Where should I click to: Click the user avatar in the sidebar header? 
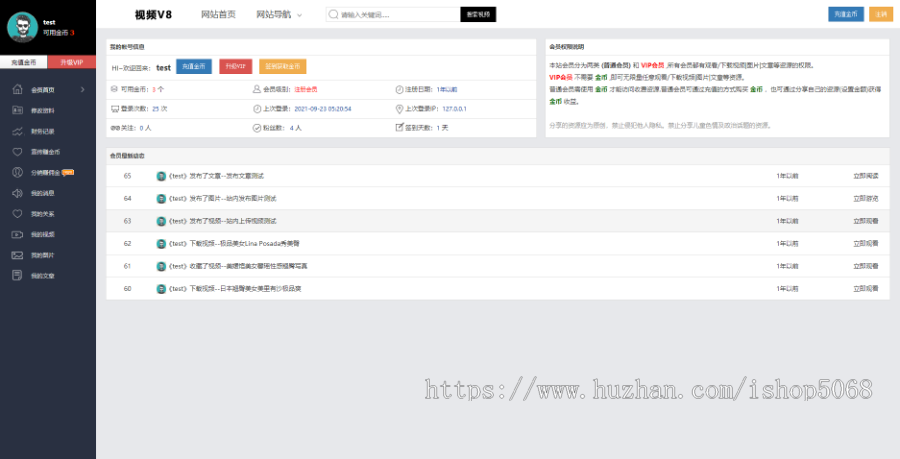click(x=22, y=27)
